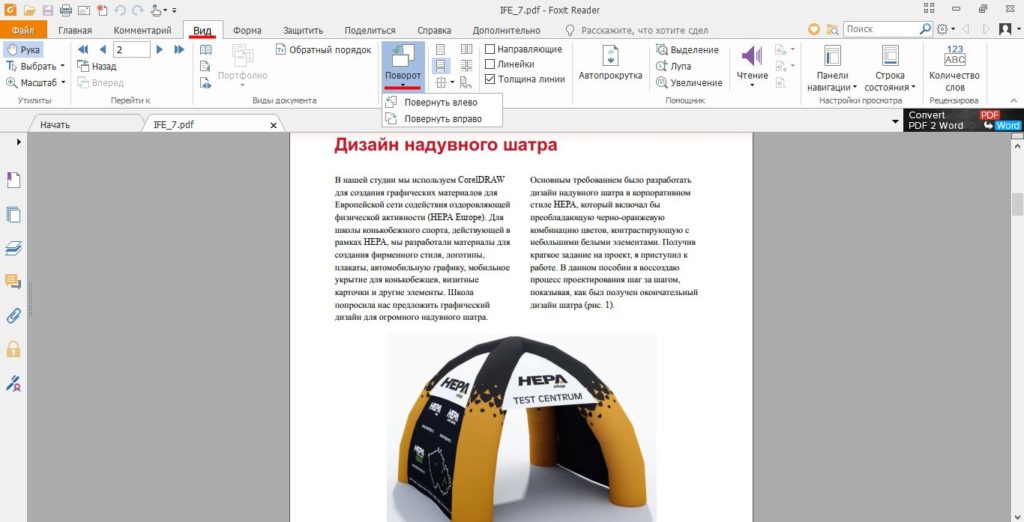Switch to the Справка tab
The image size is (1024, 522).
point(434,30)
